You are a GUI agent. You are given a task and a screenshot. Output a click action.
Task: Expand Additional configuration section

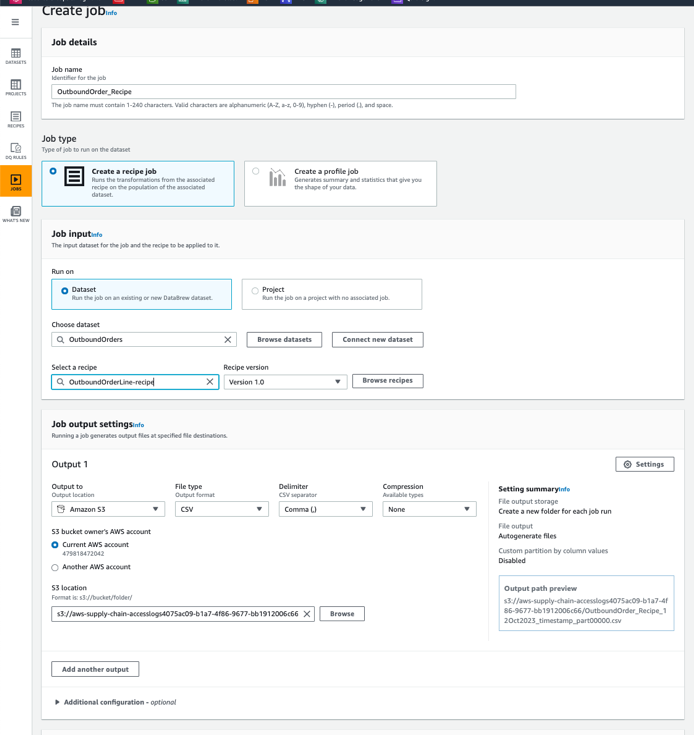115,702
